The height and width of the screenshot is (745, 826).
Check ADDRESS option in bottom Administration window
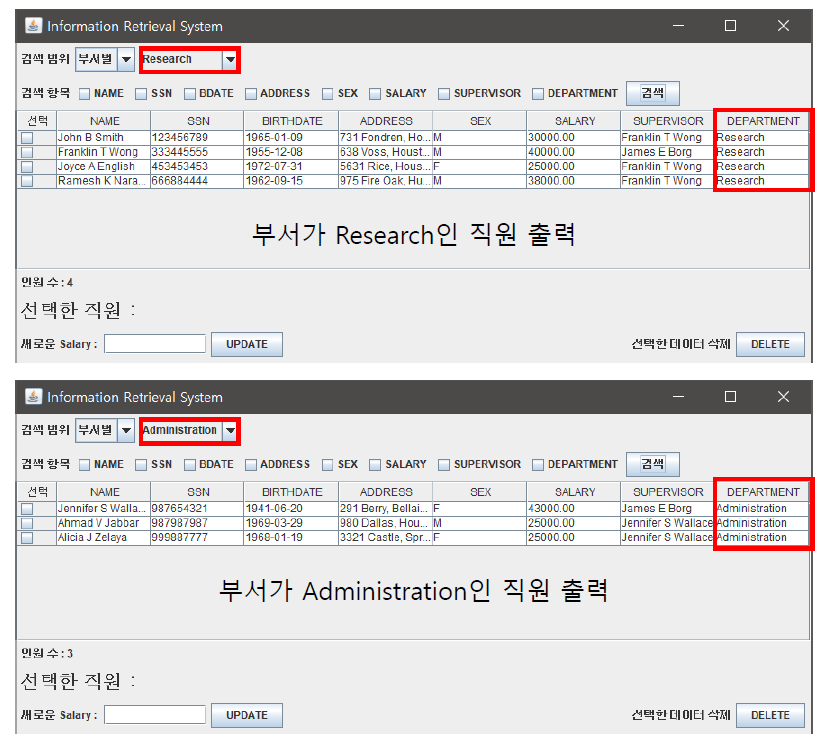click(251, 465)
